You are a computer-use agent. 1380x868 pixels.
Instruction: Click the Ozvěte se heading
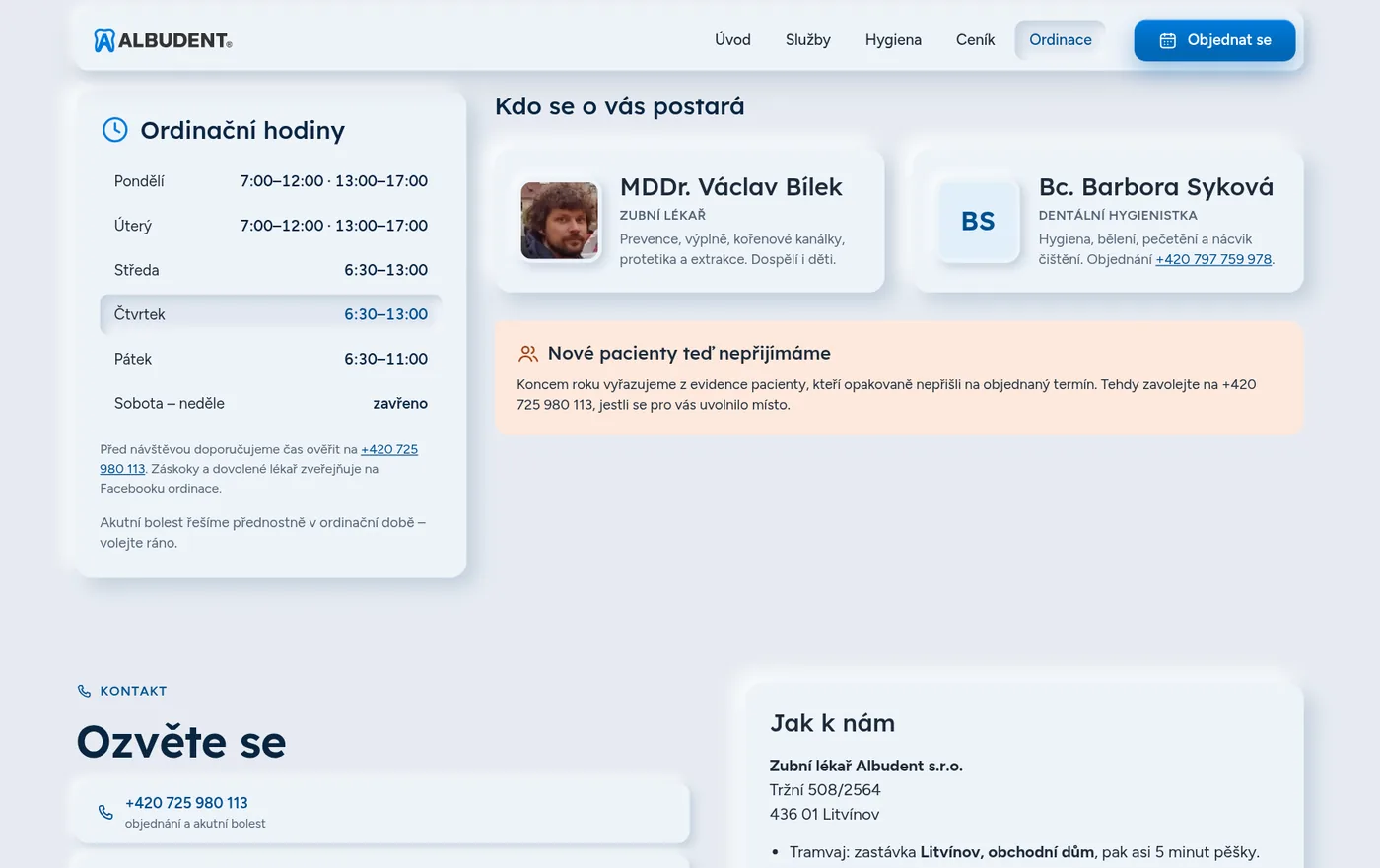click(x=181, y=742)
